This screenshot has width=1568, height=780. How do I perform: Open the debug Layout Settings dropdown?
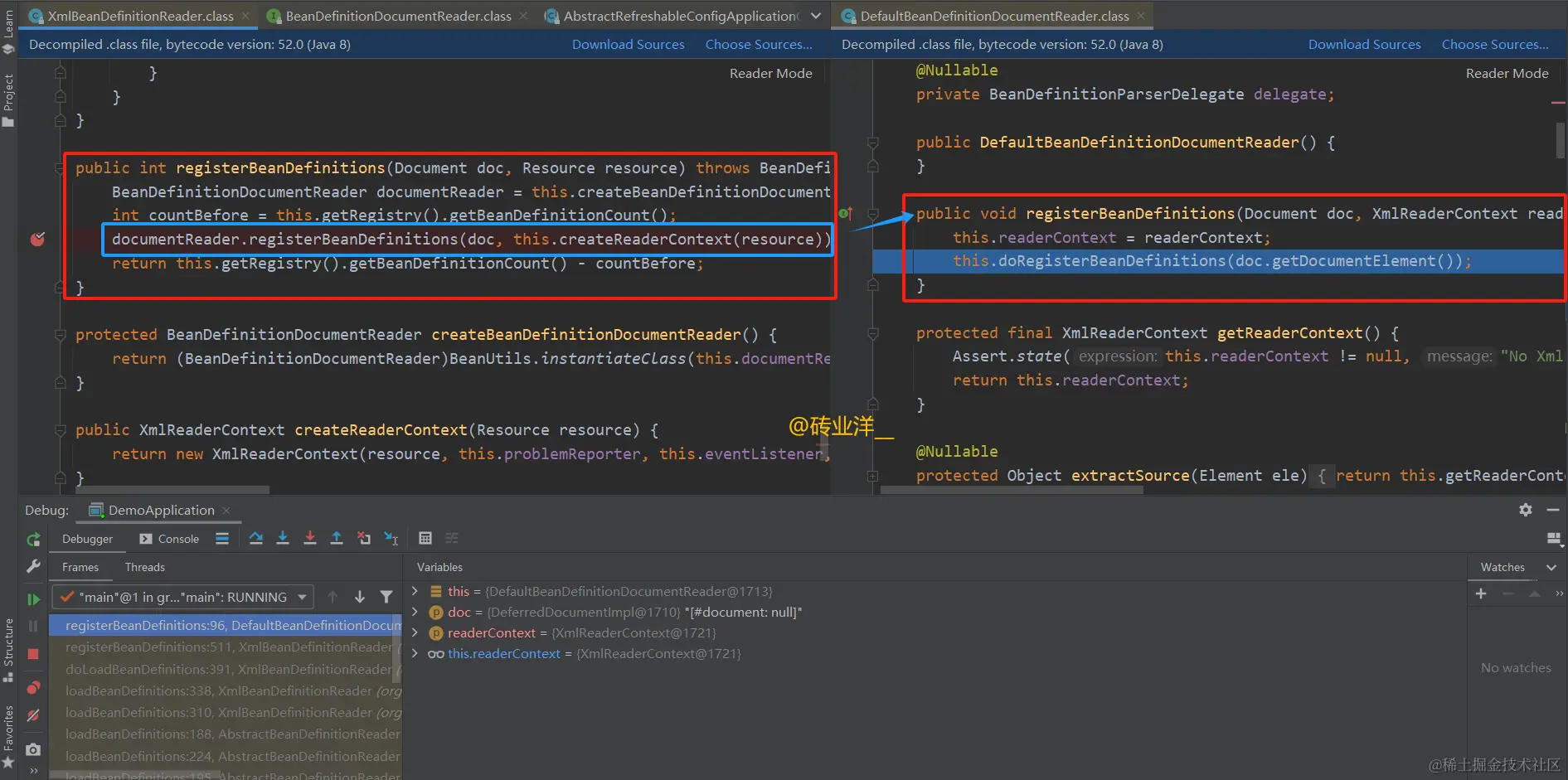click(x=1555, y=539)
